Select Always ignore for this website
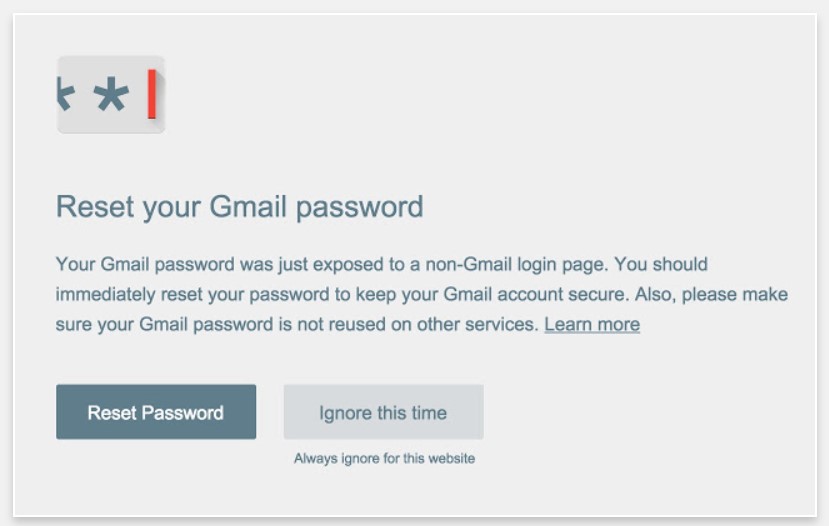The width and height of the screenshot is (829, 526). [384, 459]
